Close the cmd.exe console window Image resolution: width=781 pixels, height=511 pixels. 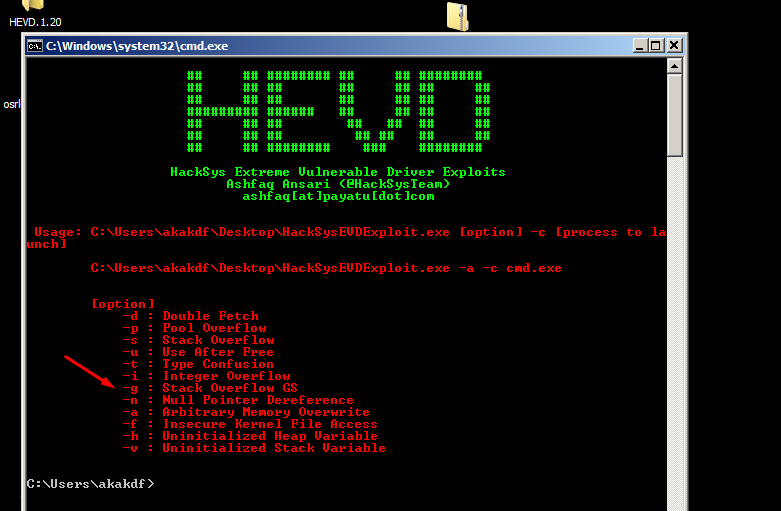point(674,45)
